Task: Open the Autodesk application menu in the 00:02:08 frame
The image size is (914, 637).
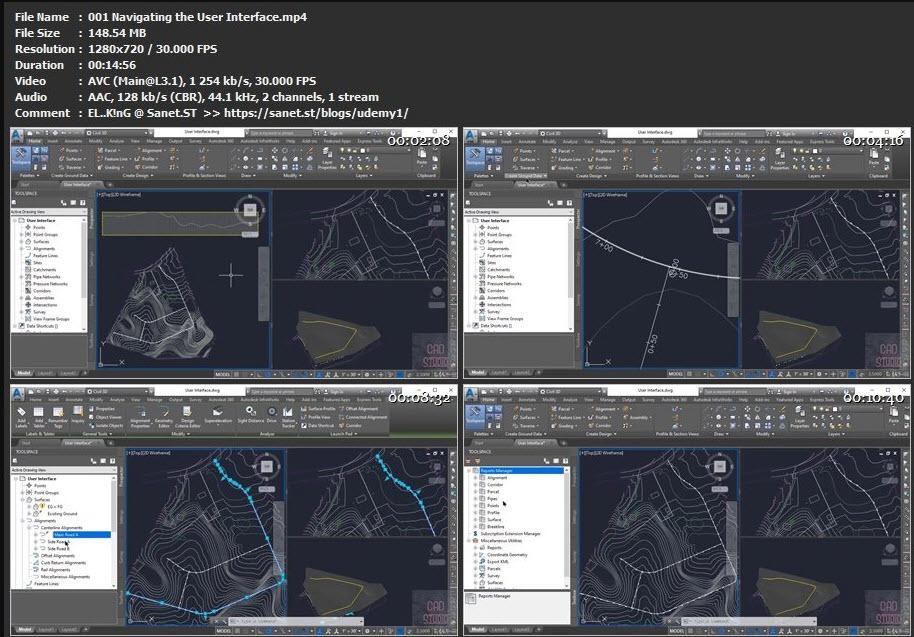Action: [17, 135]
